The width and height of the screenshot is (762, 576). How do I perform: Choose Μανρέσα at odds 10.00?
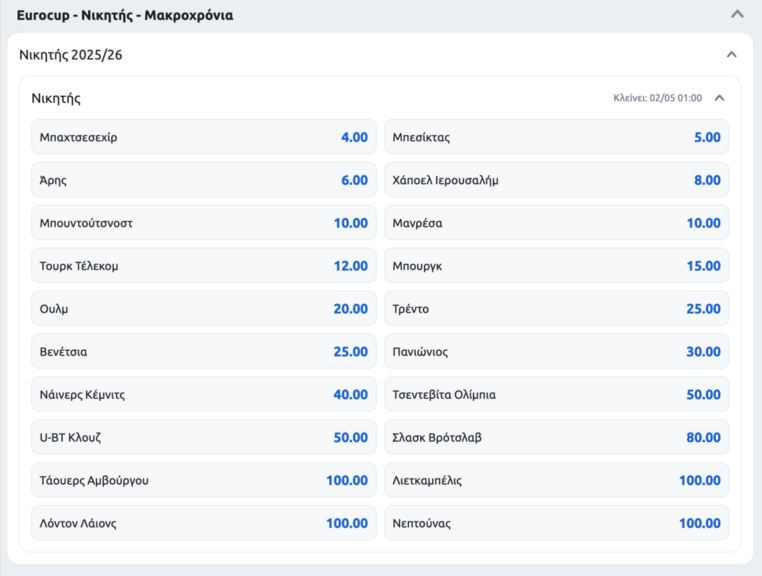coord(556,223)
